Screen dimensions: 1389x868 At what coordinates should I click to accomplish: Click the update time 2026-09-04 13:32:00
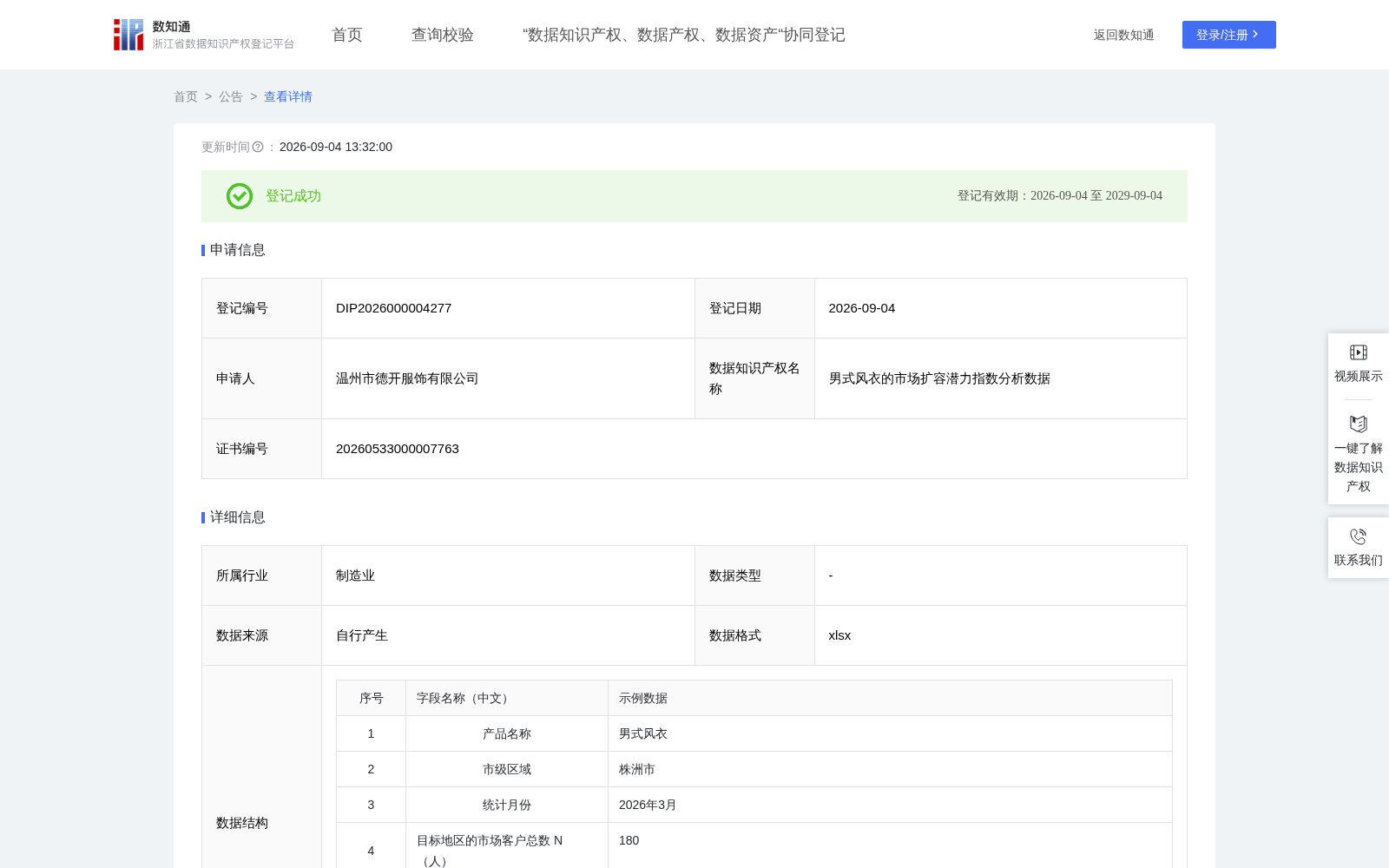point(336,148)
